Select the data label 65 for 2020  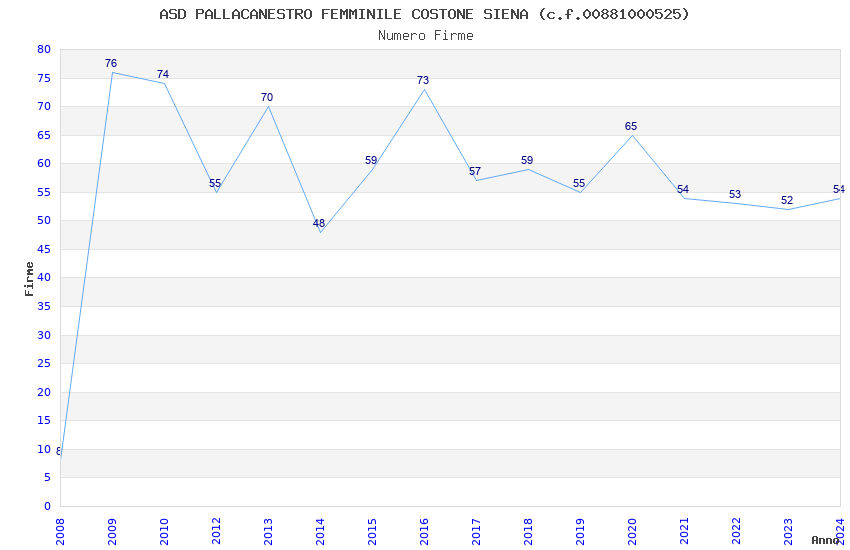click(631, 126)
